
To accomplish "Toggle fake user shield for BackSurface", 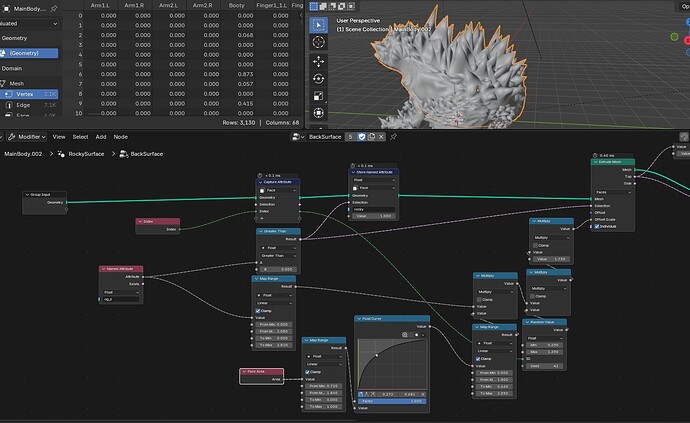I will (x=362, y=137).
